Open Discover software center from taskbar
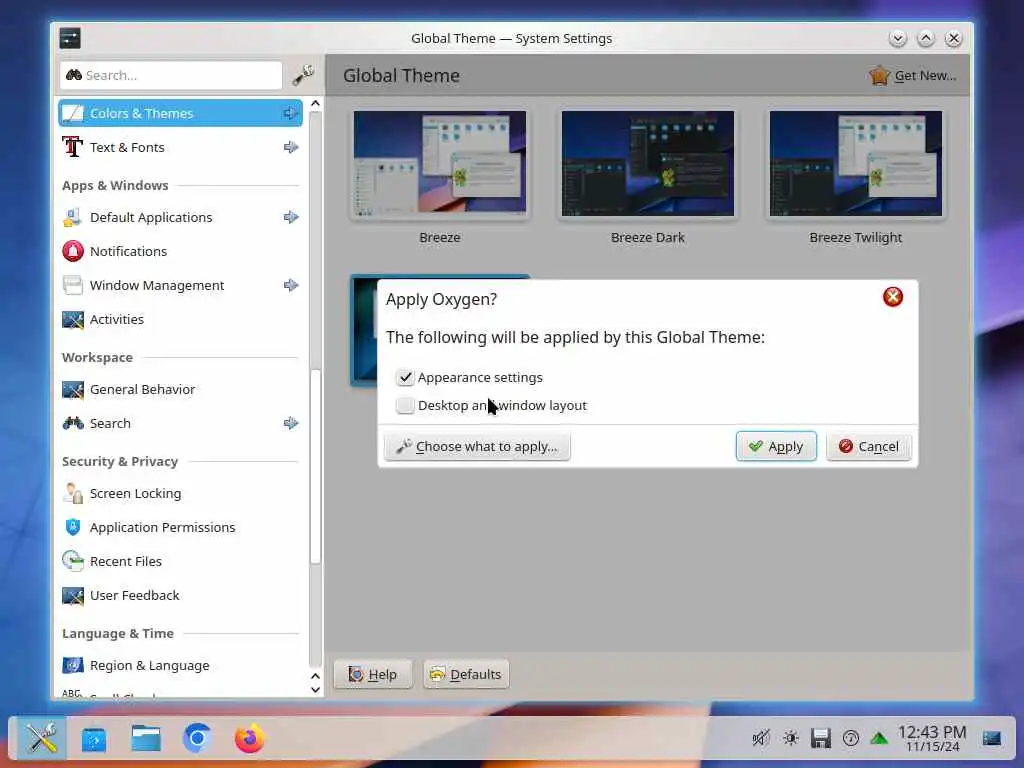 [94, 739]
